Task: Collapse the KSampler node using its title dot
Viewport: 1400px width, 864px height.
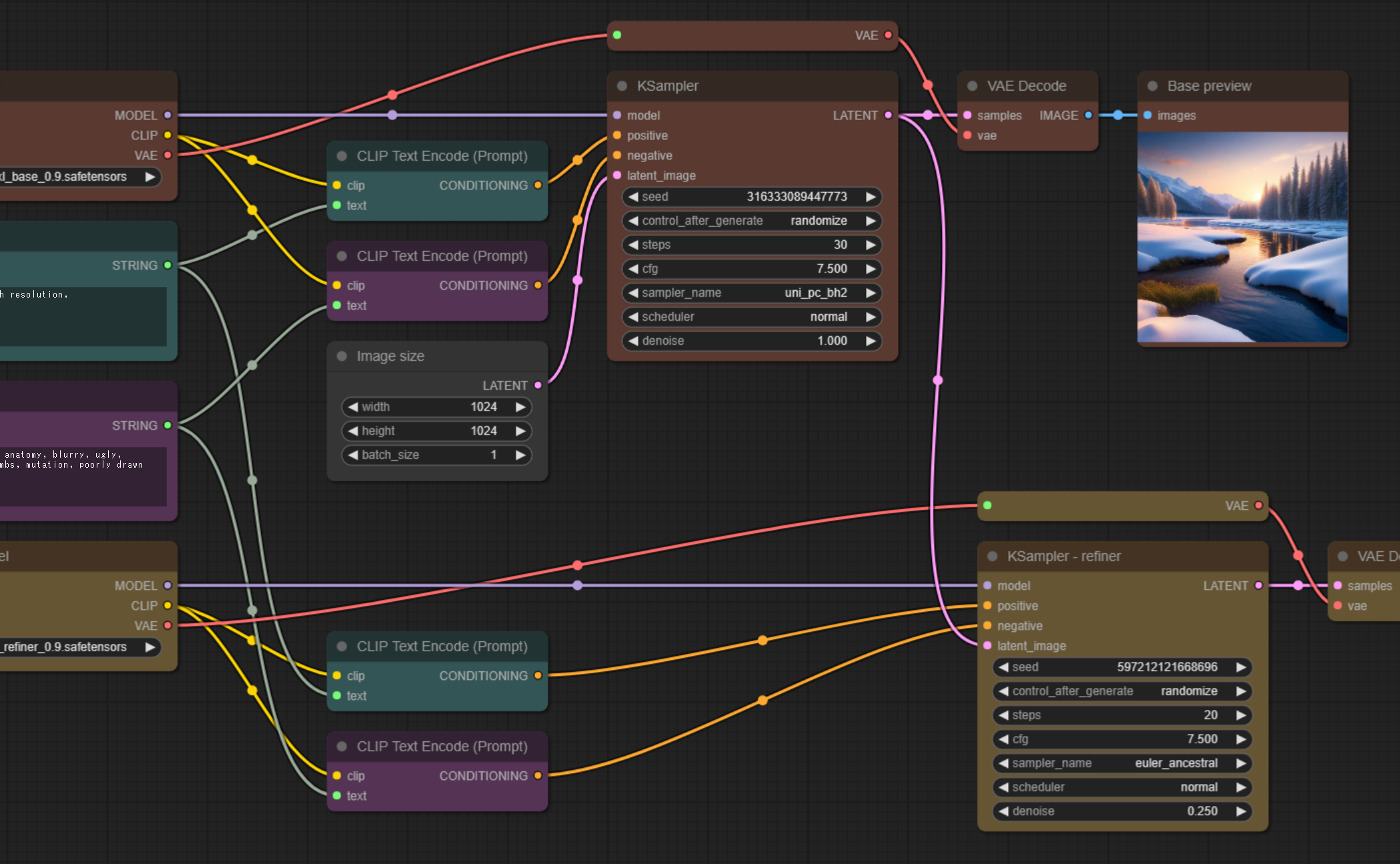Action: [x=622, y=86]
